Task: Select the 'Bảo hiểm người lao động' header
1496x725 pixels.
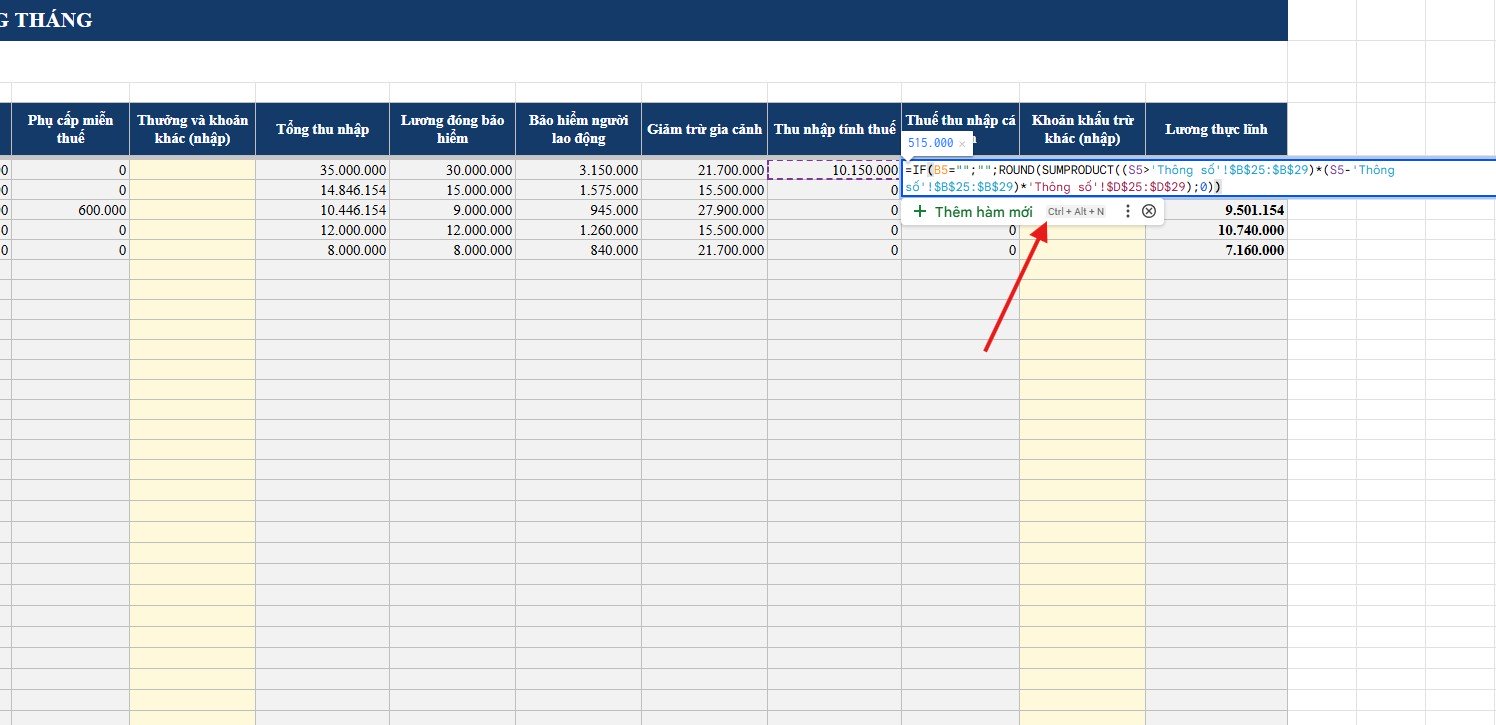Action: [x=579, y=129]
